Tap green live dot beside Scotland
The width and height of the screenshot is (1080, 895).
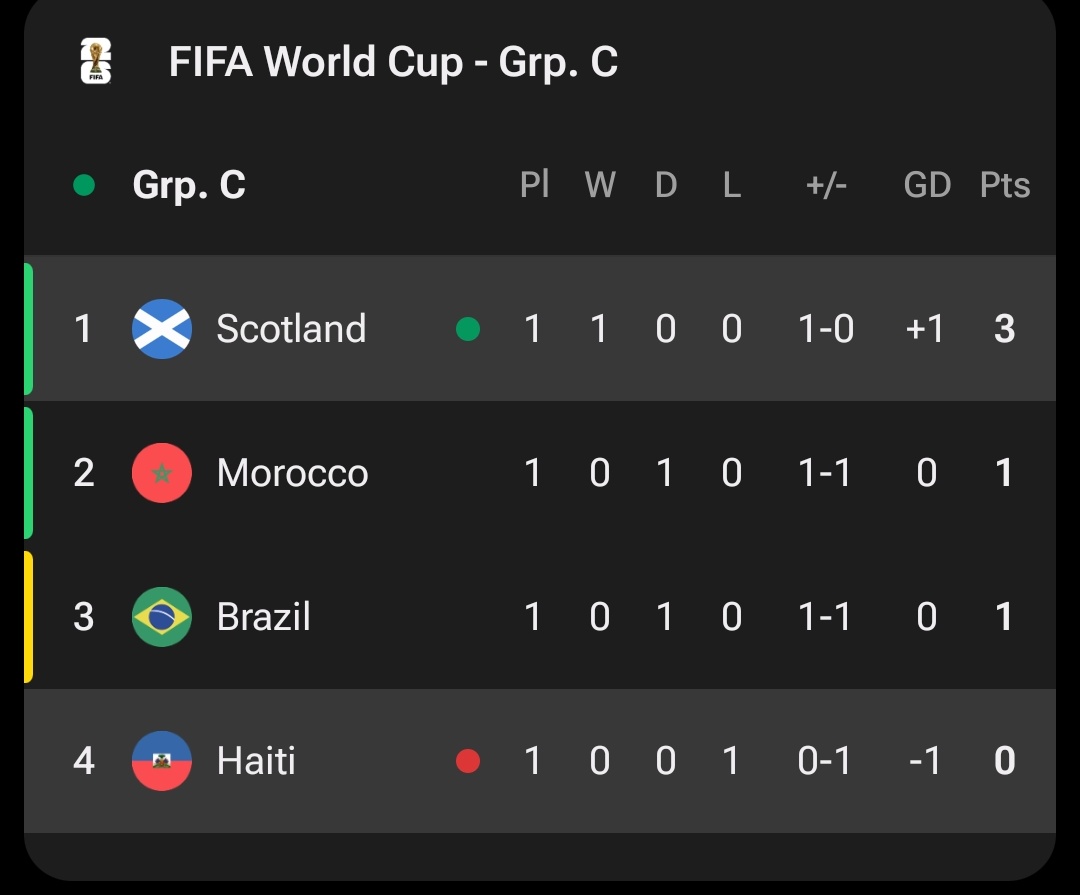click(468, 329)
